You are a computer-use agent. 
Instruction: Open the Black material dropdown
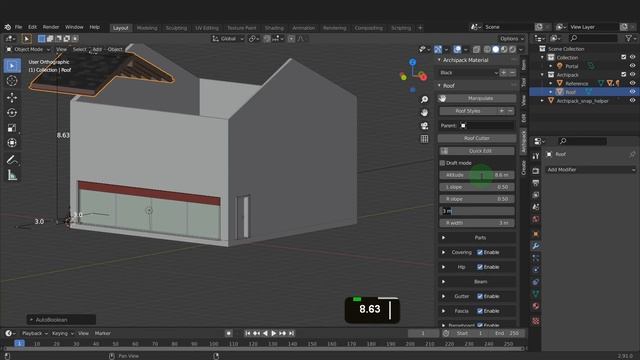coord(469,73)
